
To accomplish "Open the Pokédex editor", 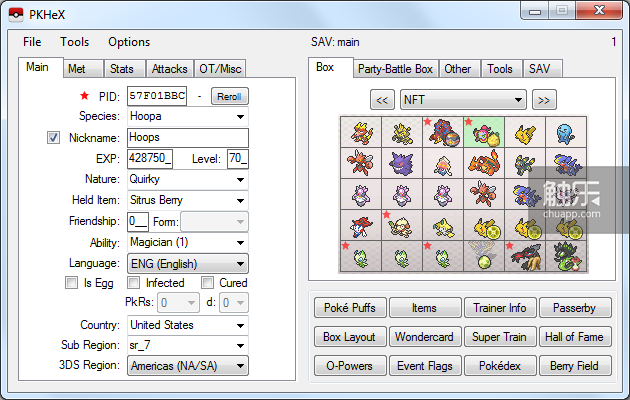I will (x=500, y=365).
